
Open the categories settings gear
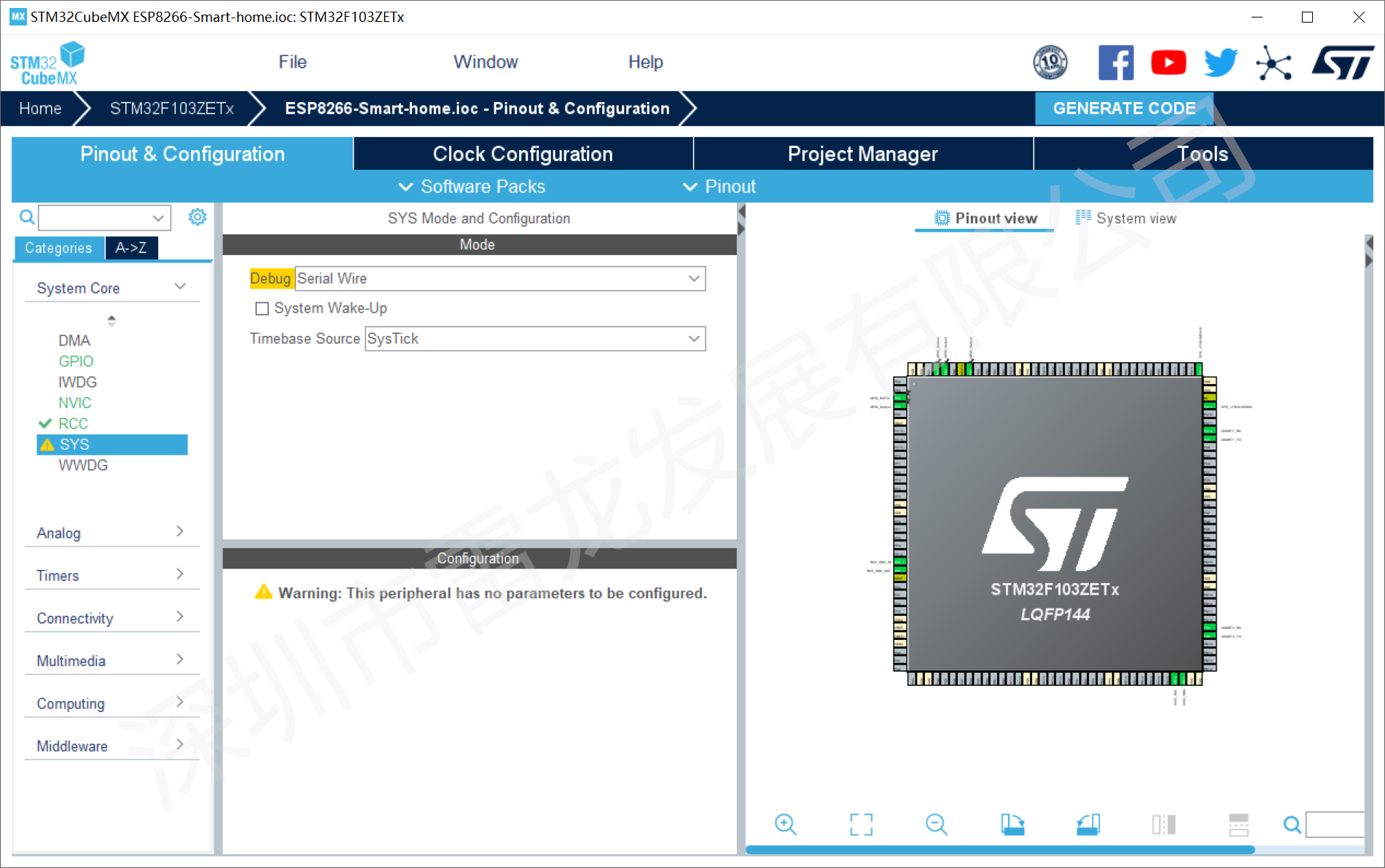coord(198,217)
